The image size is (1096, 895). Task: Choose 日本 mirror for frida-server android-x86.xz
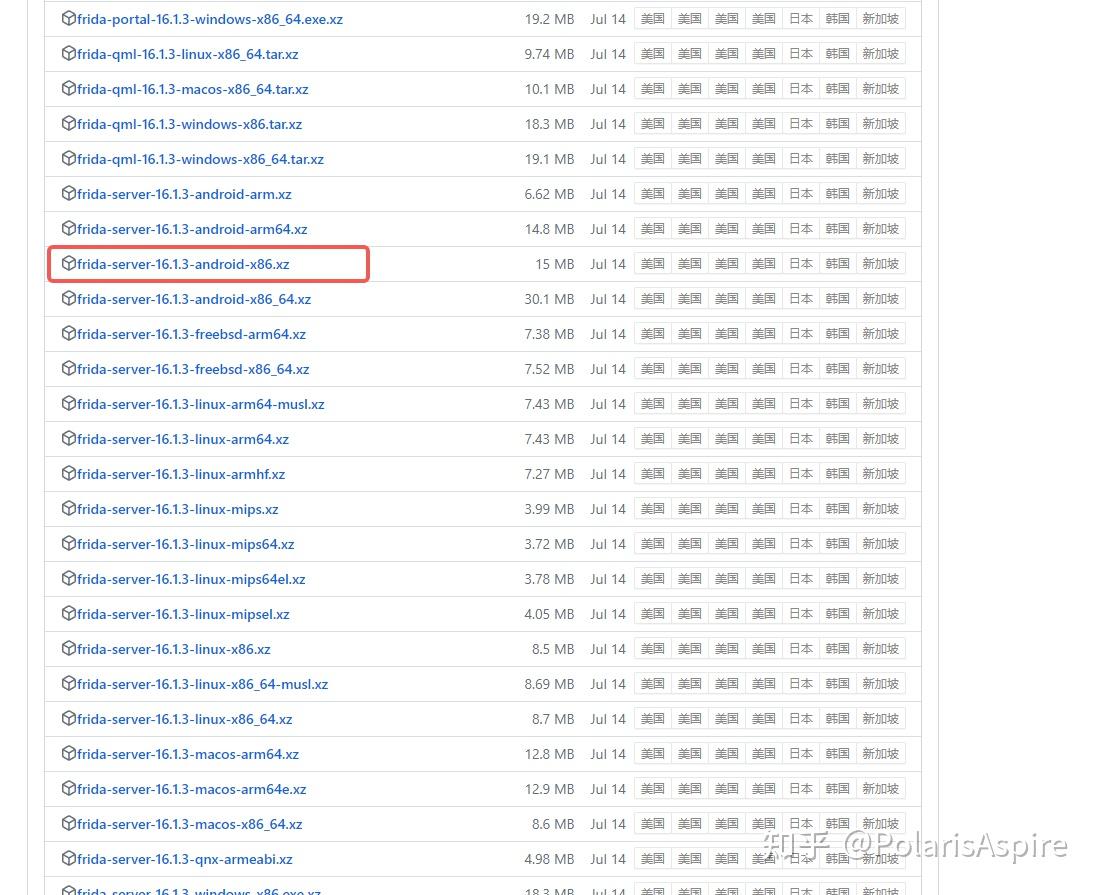(x=800, y=264)
